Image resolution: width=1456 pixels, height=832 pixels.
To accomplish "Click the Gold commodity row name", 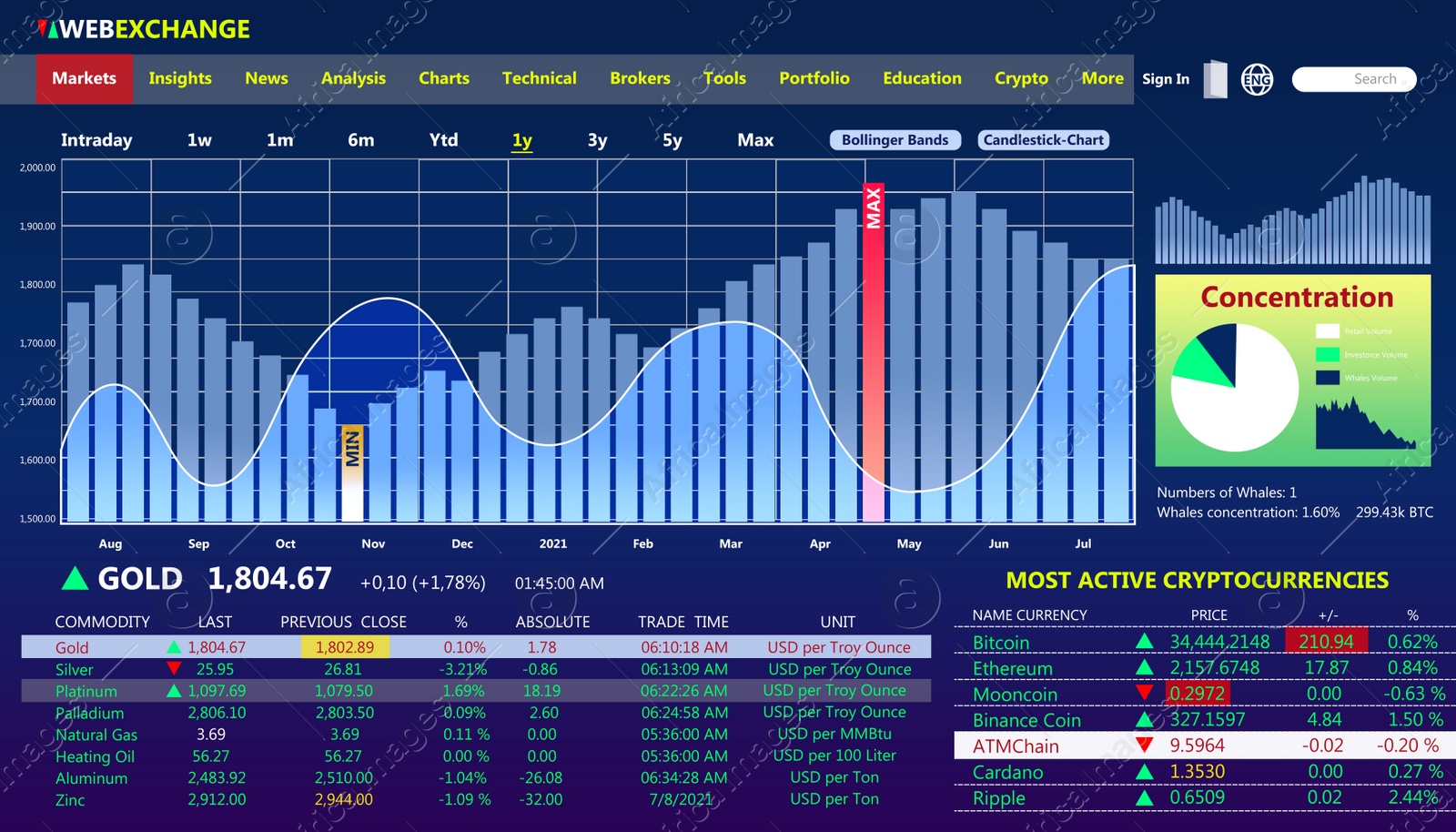I will tap(72, 647).
